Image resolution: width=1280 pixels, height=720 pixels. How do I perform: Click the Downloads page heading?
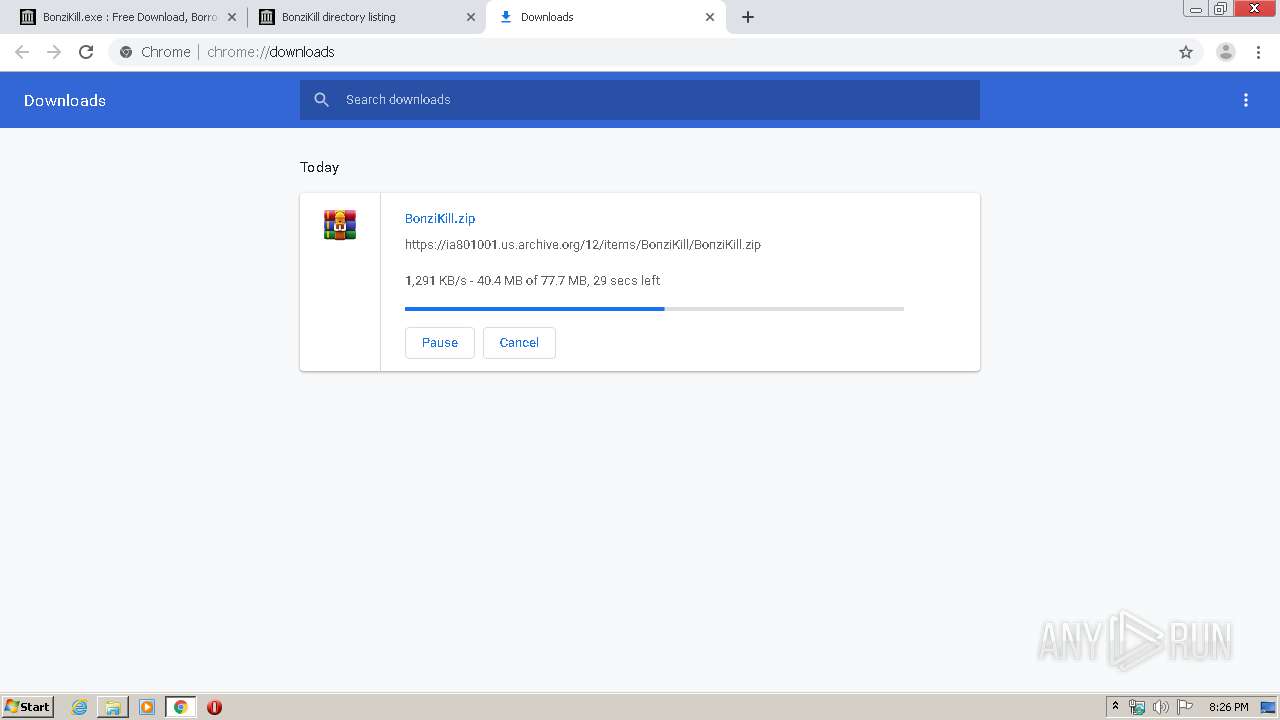point(65,100)
